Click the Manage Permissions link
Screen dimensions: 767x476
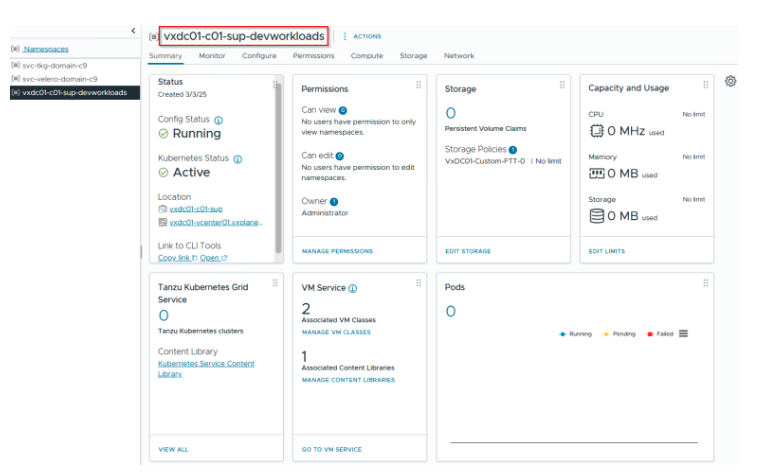coord(337,251)
